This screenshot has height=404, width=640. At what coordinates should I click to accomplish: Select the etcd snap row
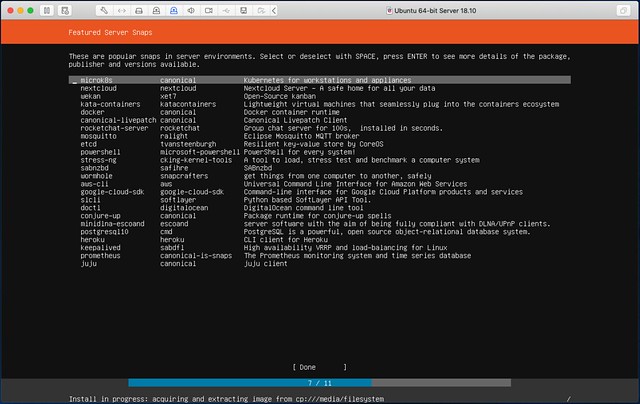[x=320, y=144]
